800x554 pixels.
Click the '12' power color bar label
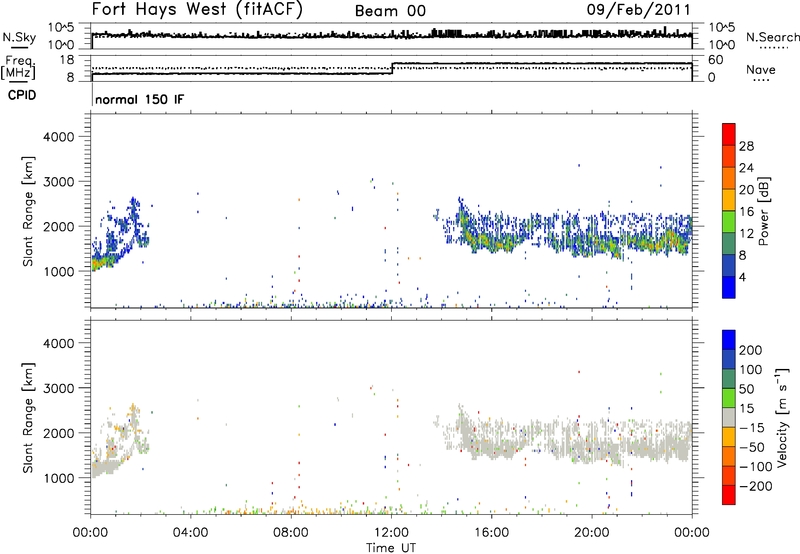click(x=746, y=234)
